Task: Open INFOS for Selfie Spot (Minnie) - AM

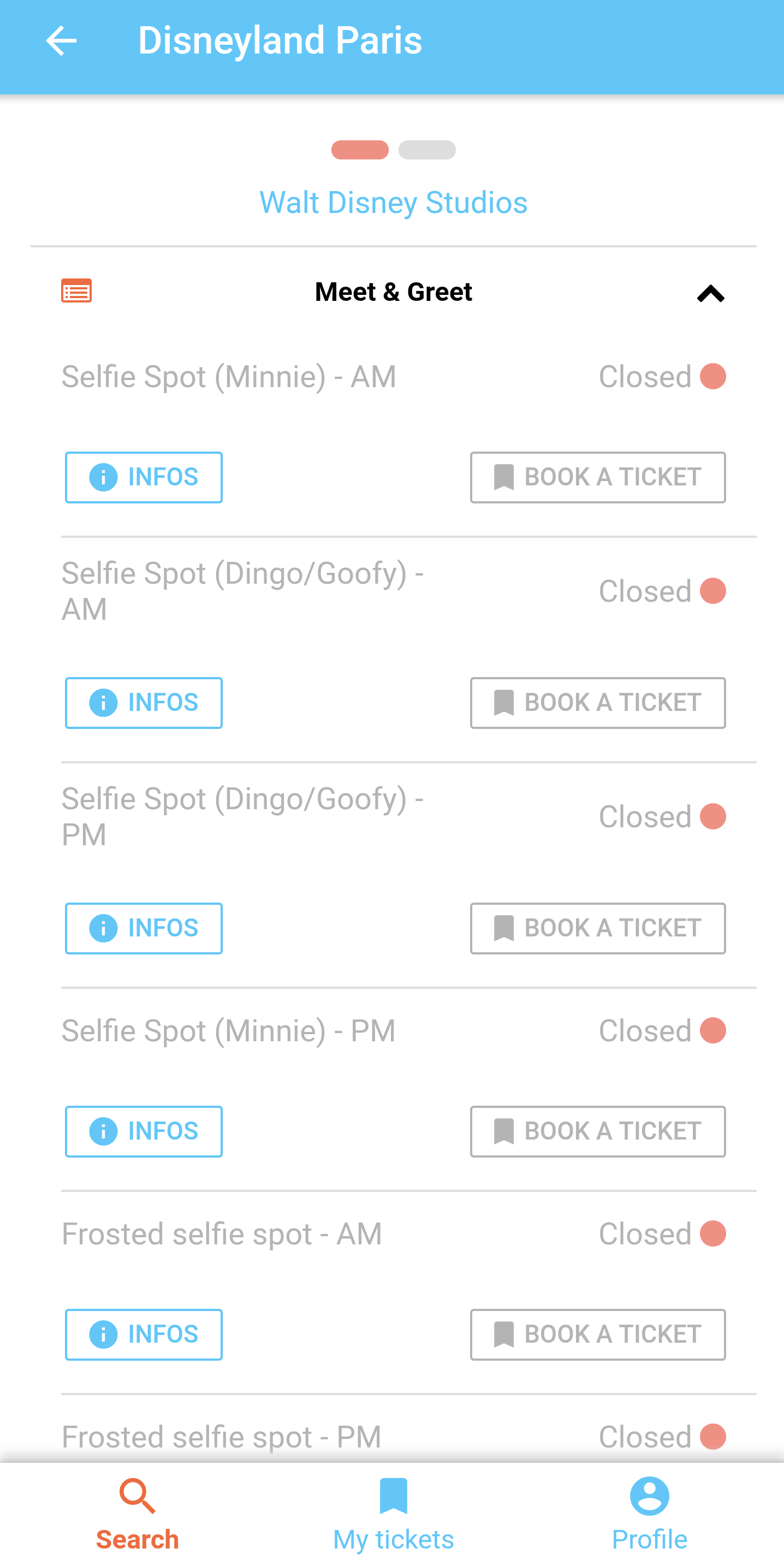Action: tap(144, 477)
